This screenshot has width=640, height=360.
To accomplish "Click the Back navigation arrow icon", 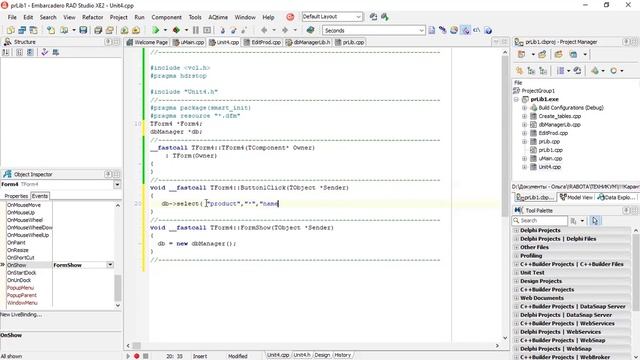I will pos(264,30).
